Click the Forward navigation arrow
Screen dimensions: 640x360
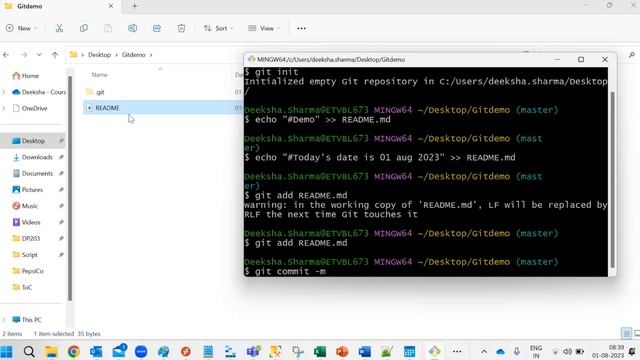pos(24,55)
